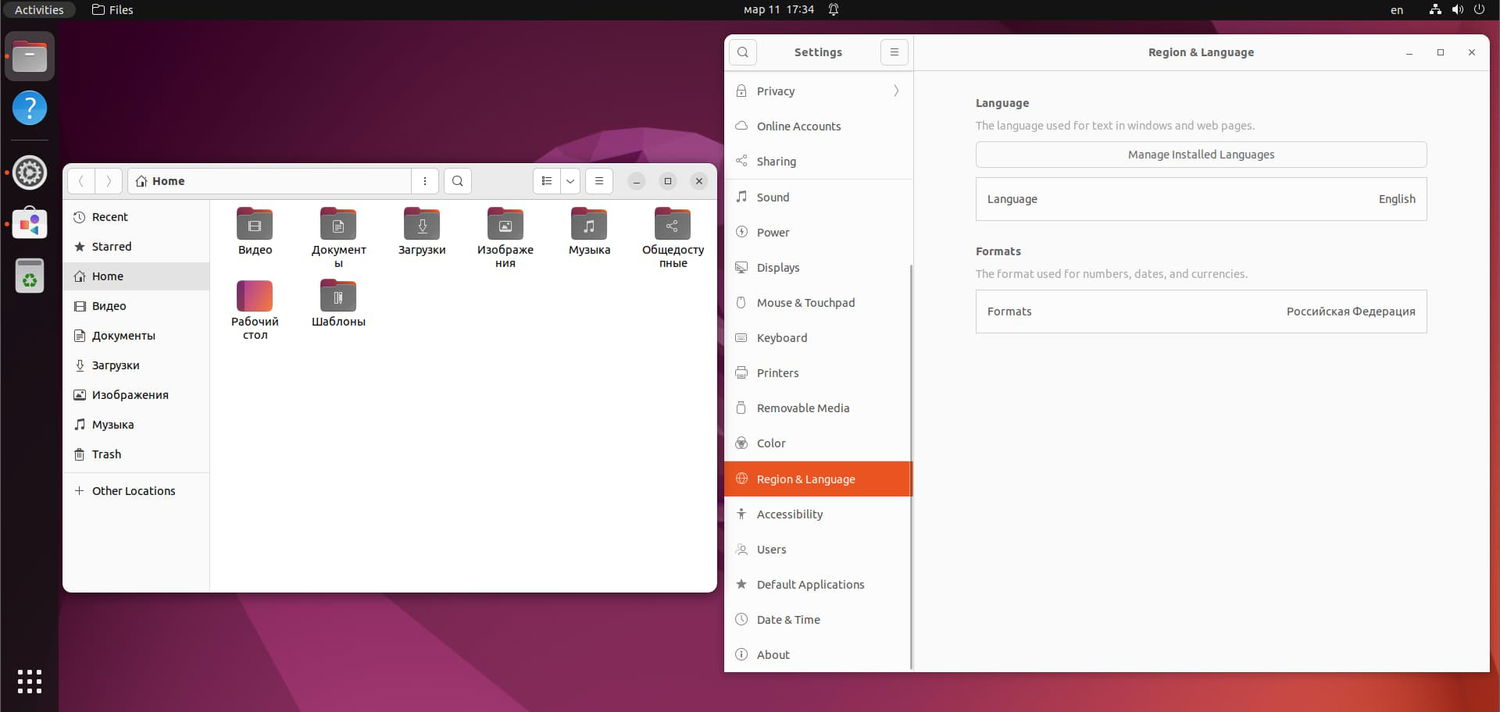Select Видео in Files sidebar

pyautogui.click(x=136, y=306)
